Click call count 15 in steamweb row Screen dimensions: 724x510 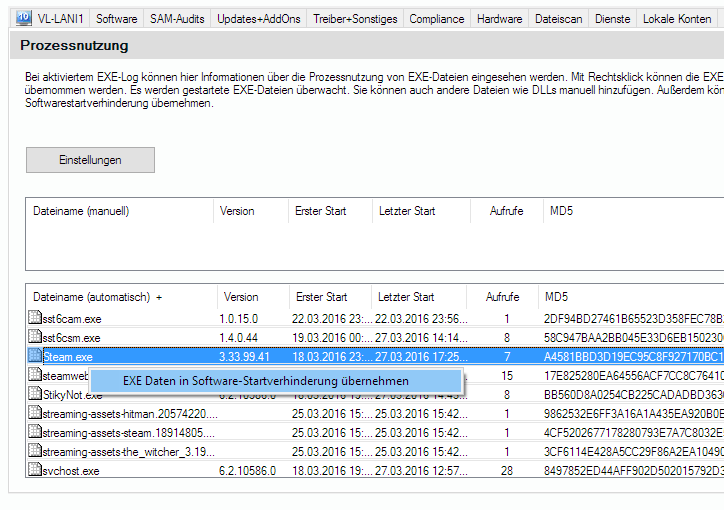pyautogui.click(x=507, y=376)
